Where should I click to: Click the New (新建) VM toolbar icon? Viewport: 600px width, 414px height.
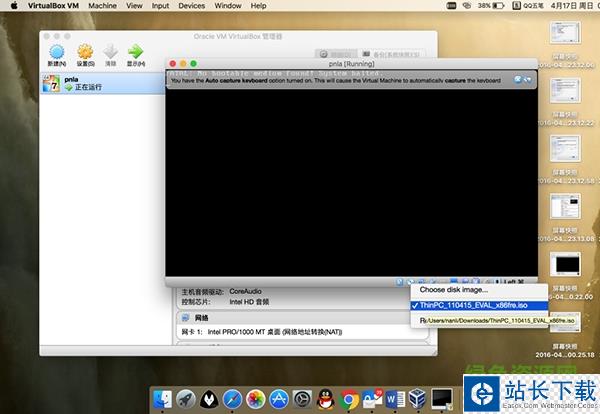click(57, 51)
